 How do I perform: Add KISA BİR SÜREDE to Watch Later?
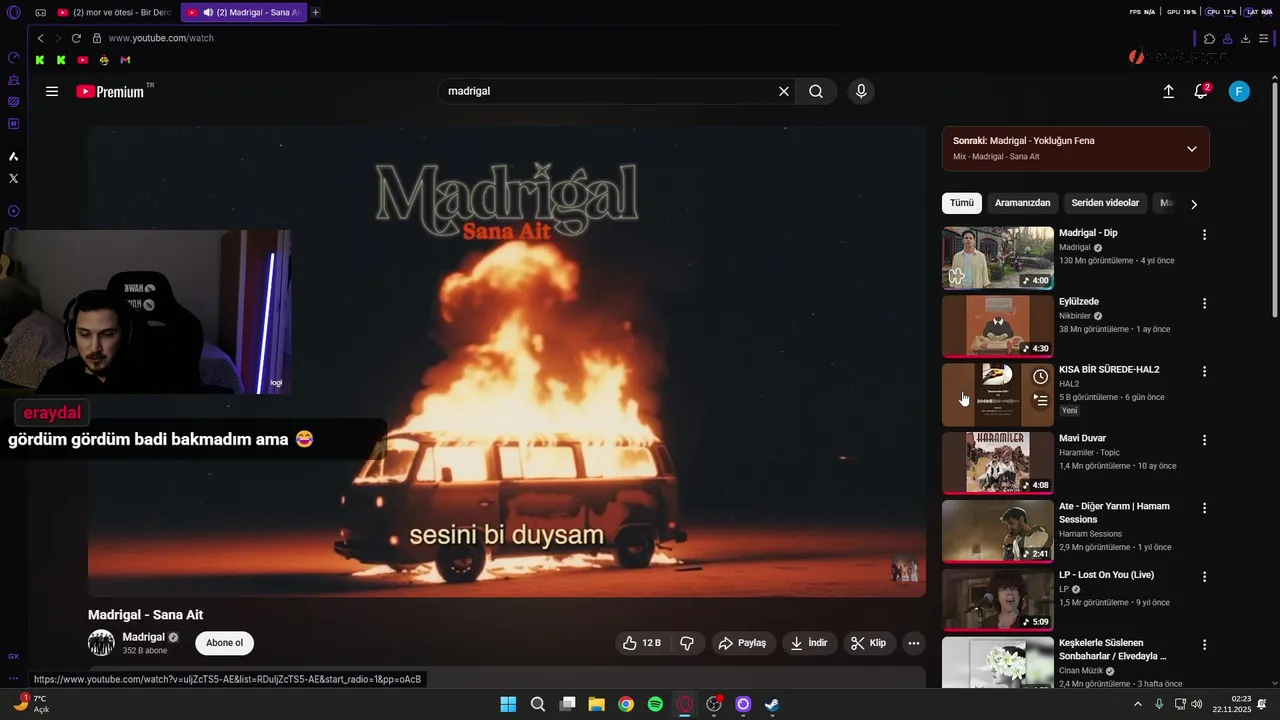[1040, 377]
